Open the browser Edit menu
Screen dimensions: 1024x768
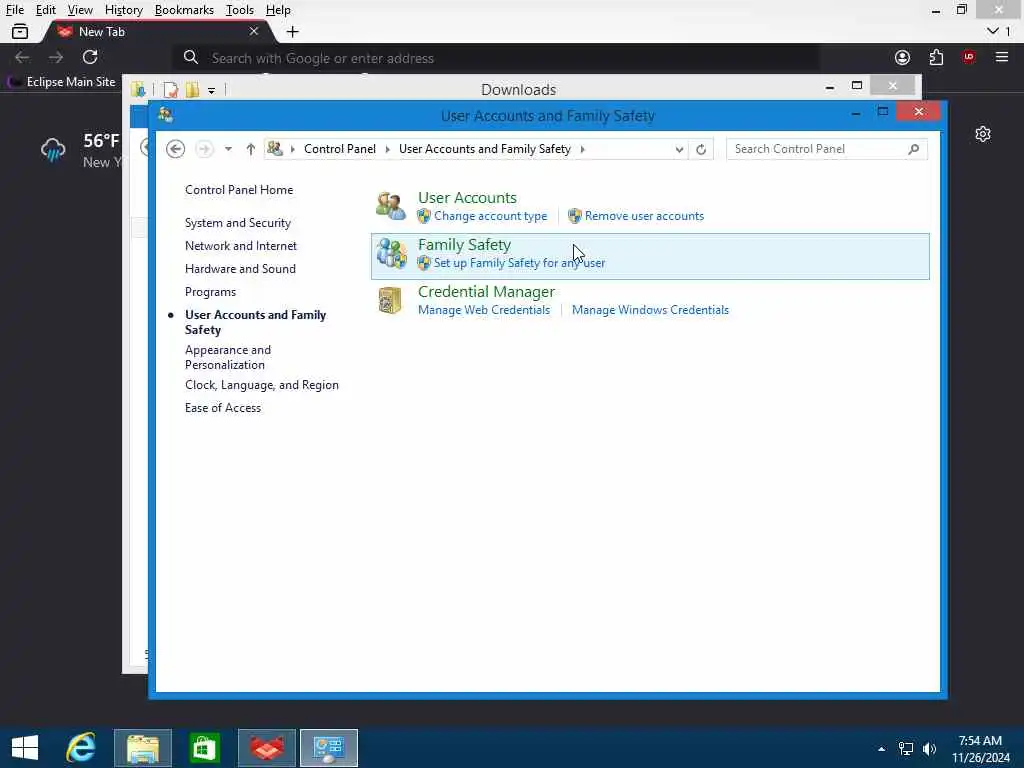[x=45, y=10]
